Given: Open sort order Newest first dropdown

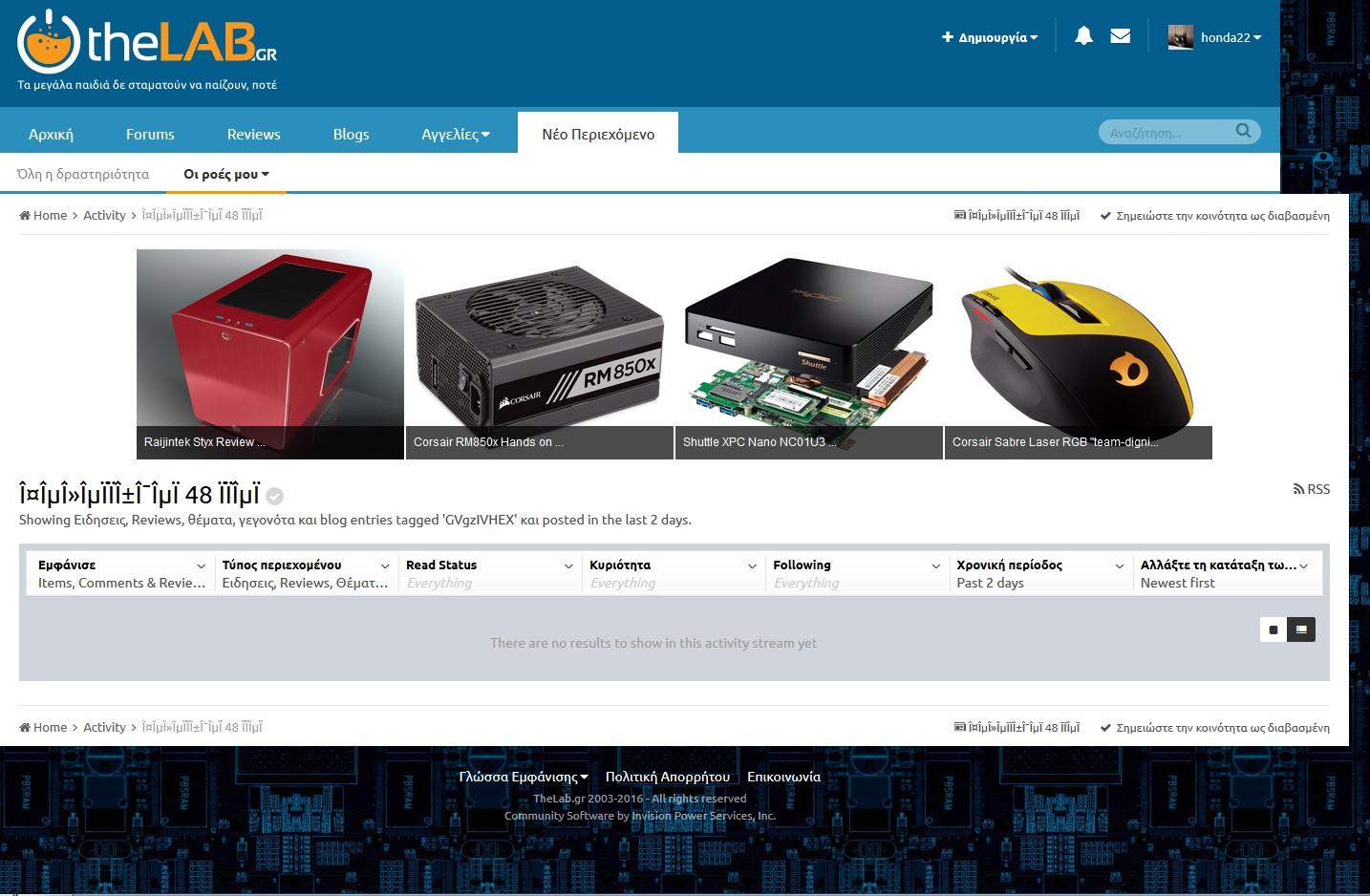Looking at the screenshot, I should point(1225,573).
